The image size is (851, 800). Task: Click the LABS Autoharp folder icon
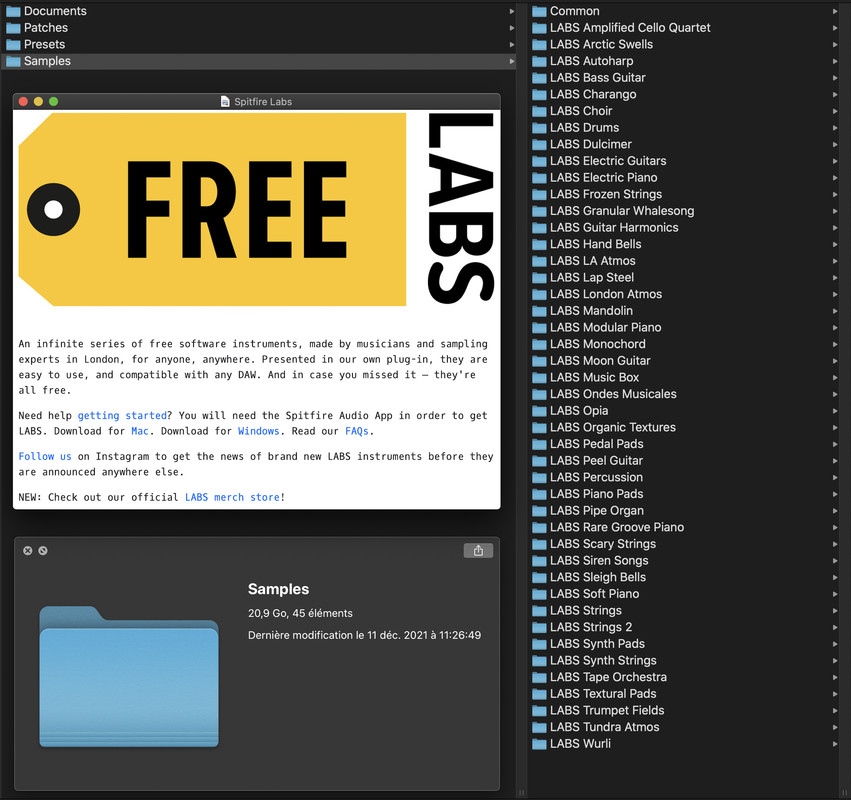point(539,61)
